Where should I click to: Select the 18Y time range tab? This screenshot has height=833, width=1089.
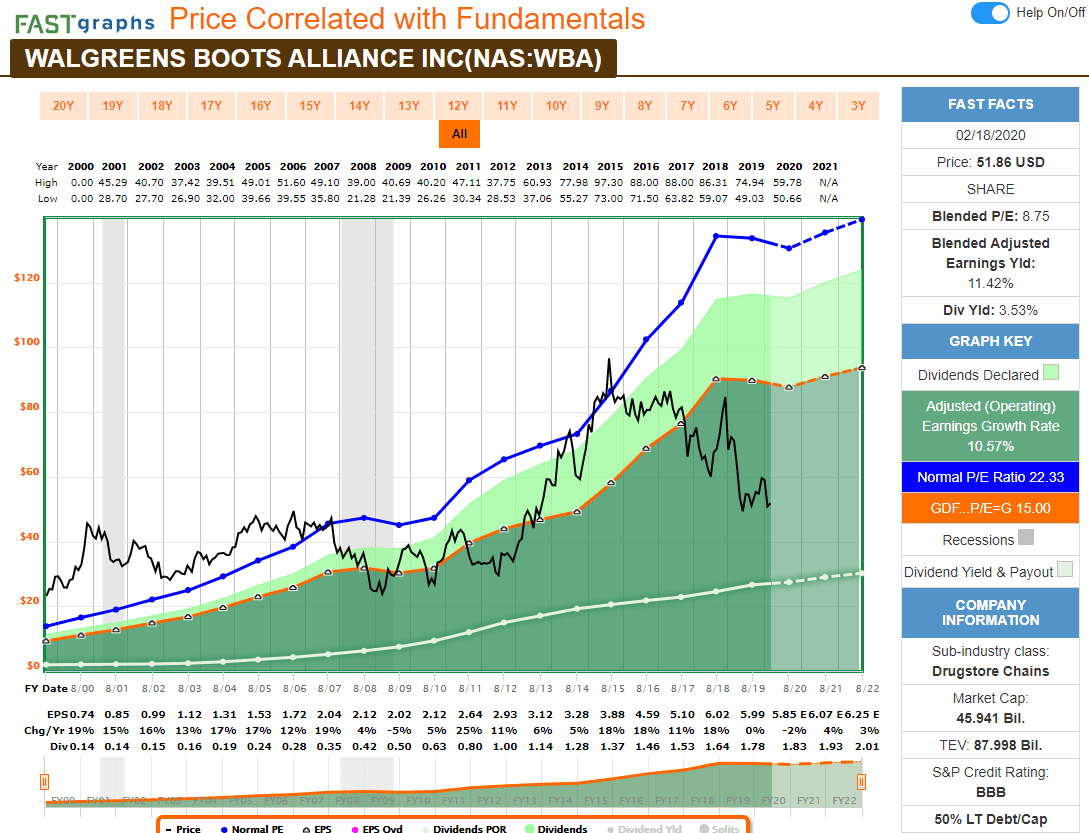162,106
